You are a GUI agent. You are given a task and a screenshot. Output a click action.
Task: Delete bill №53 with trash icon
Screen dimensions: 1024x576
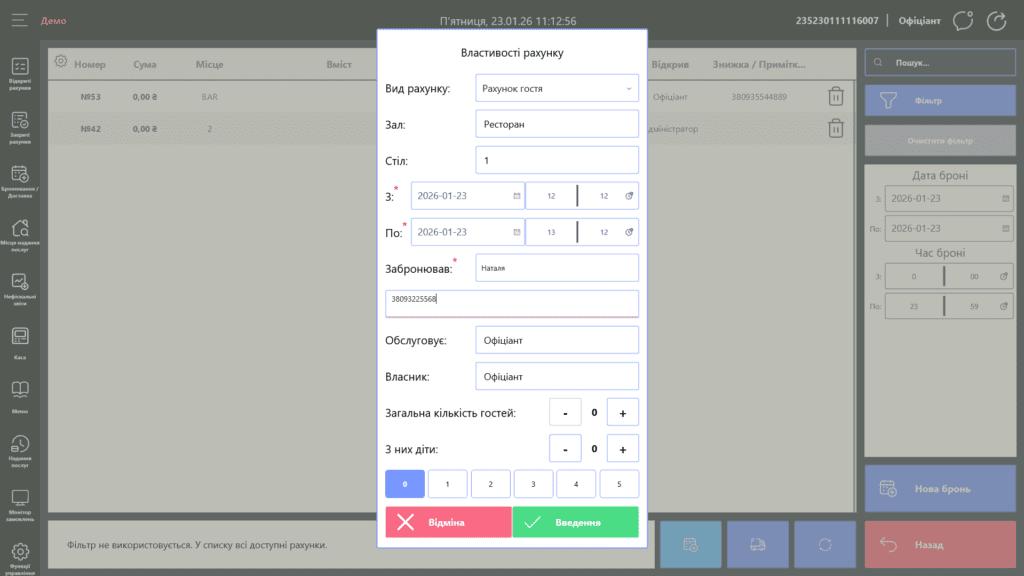pyautogui.click(x=835, y=97)
